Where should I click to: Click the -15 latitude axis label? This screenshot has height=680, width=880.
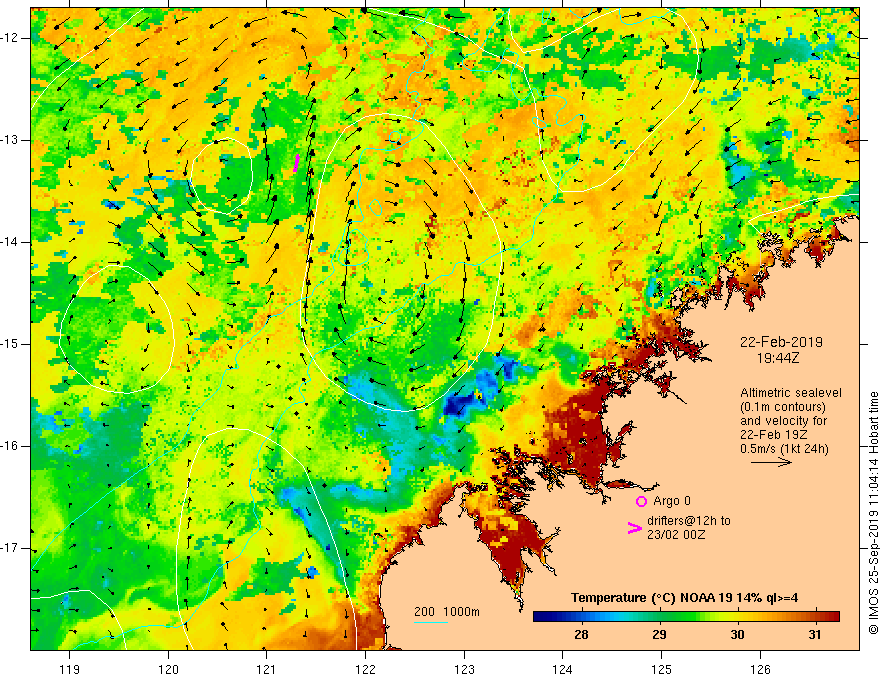(10, 344)
